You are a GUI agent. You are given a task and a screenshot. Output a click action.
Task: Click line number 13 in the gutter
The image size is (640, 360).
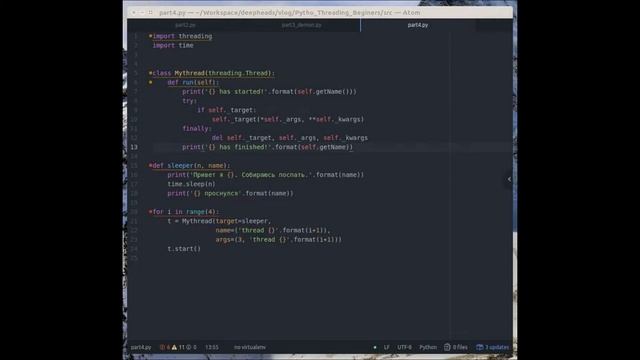[134, 147]
